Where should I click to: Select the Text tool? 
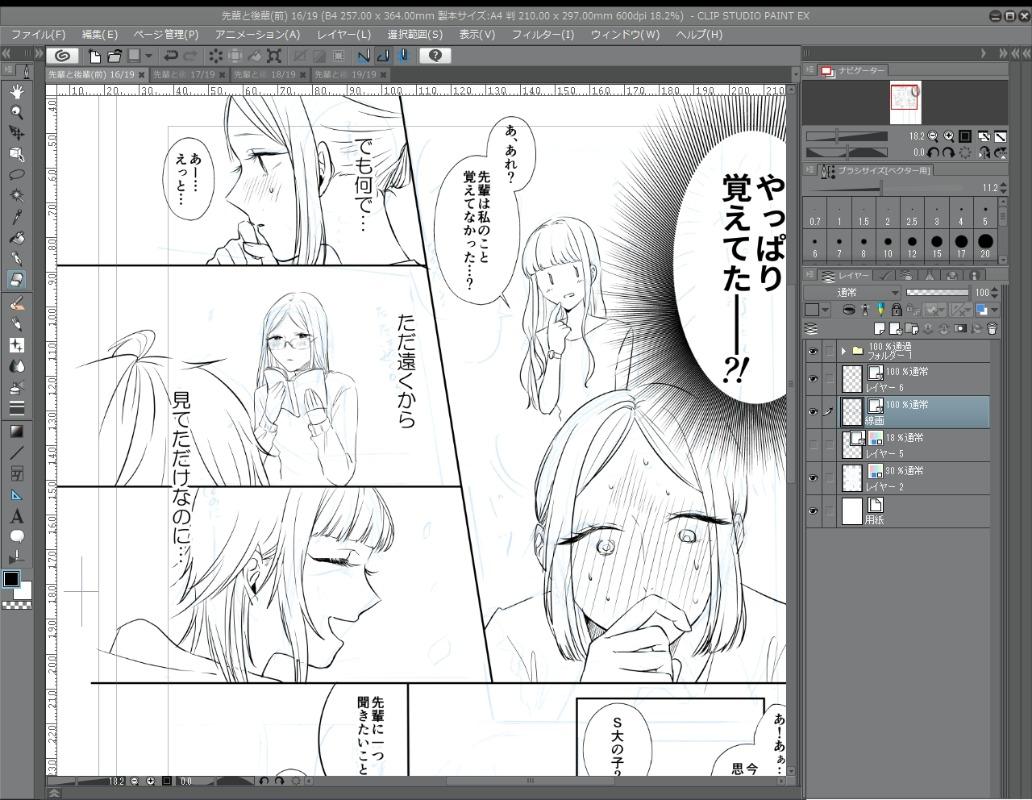click(x=16, y=516)
